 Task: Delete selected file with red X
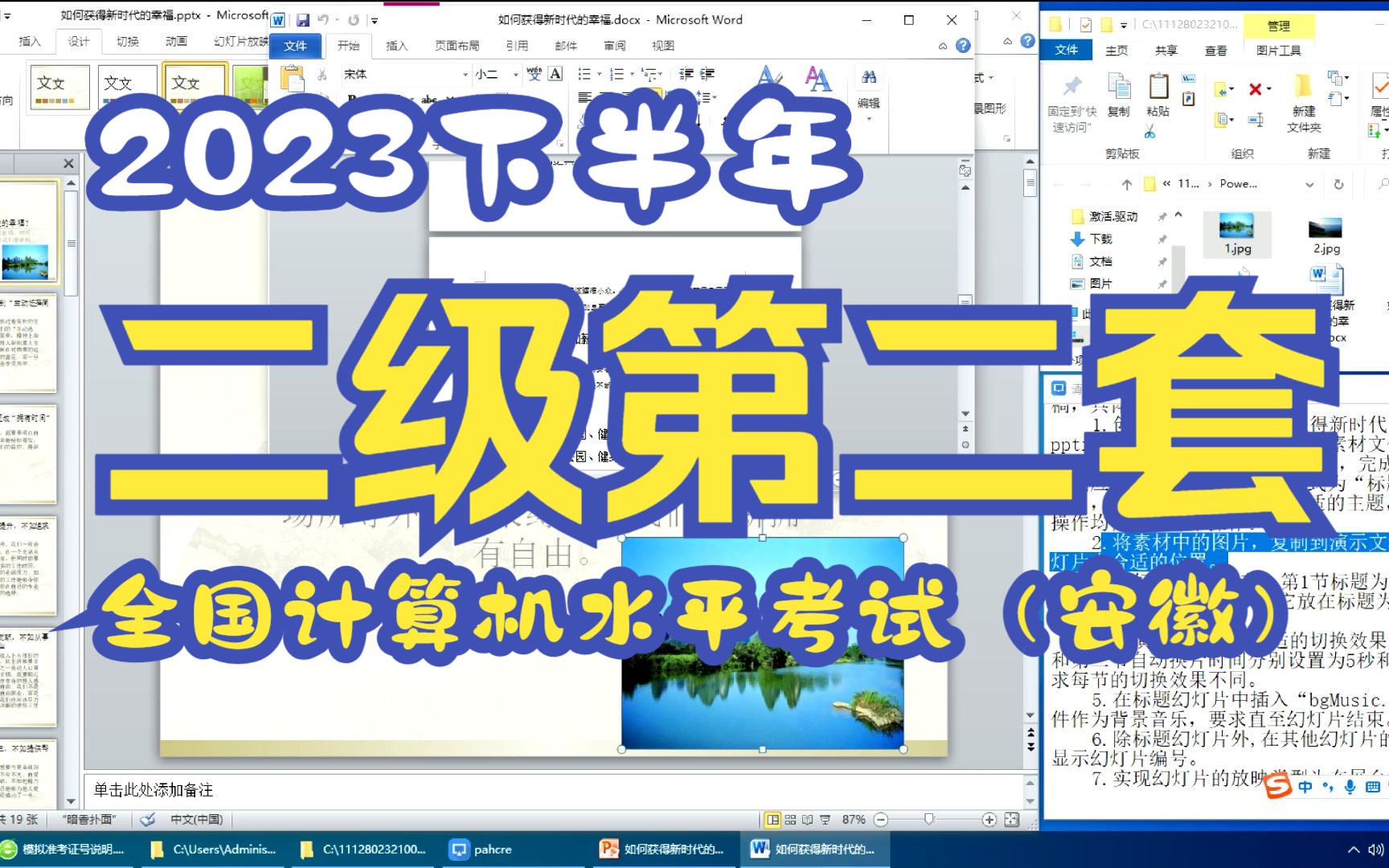(x=1255, y=89)
